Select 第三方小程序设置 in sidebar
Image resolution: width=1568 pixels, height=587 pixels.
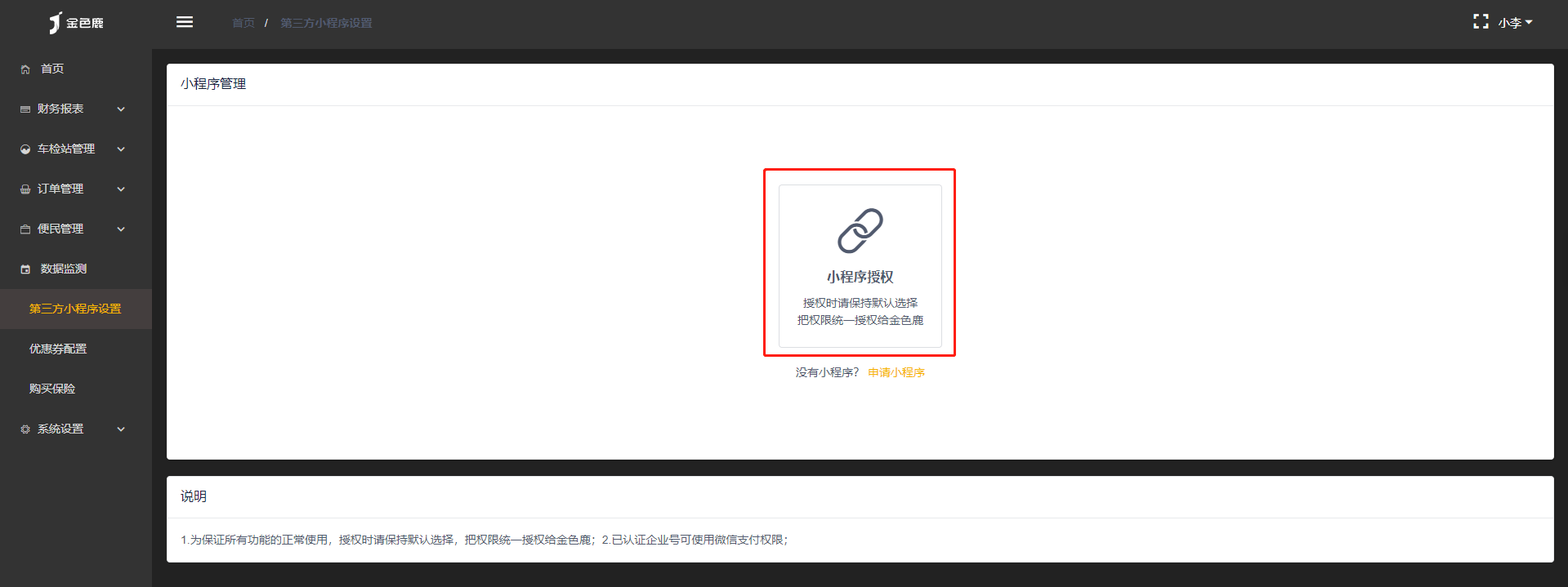click(x=75, y=309)
